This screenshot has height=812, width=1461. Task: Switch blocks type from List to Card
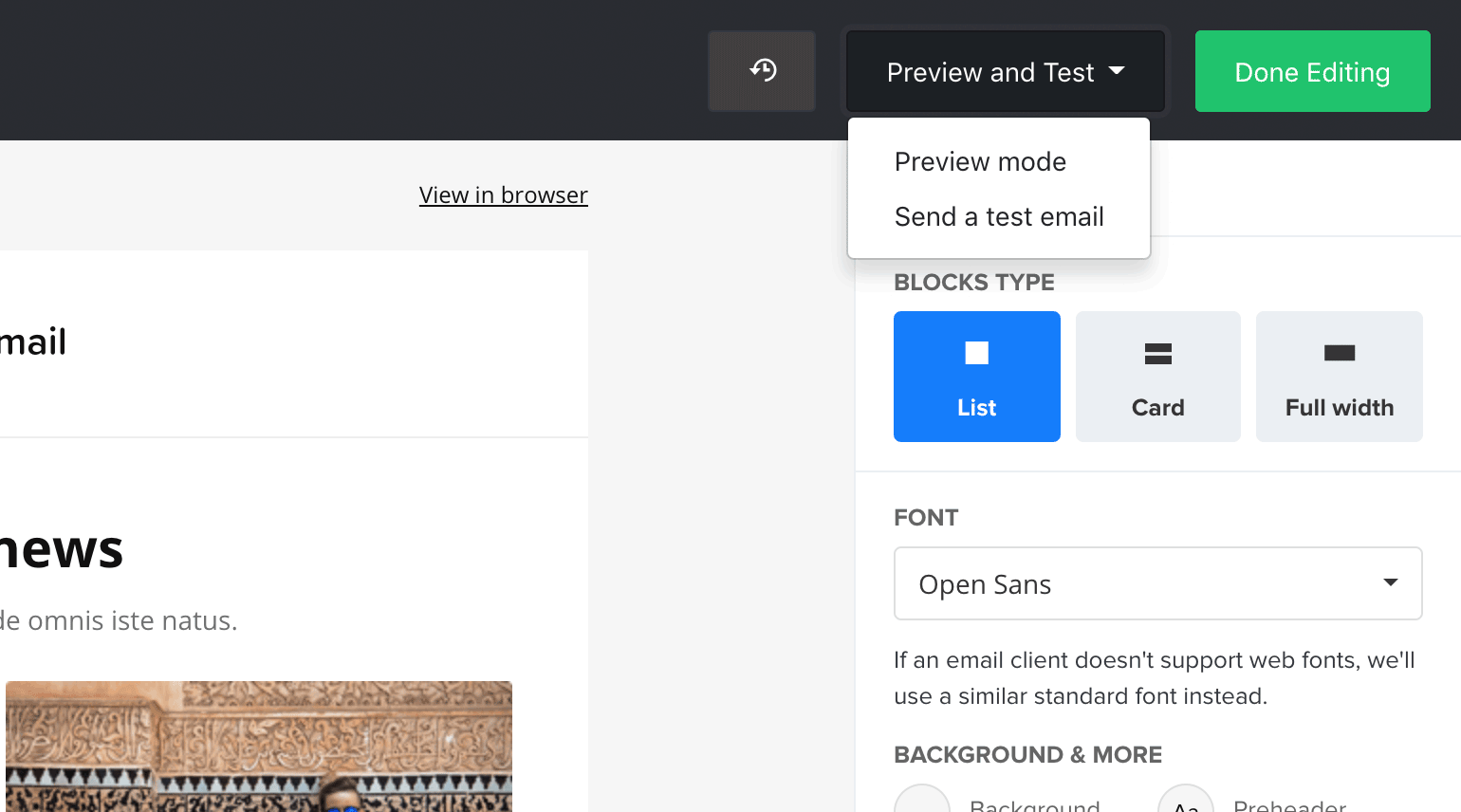(1157, 376)
